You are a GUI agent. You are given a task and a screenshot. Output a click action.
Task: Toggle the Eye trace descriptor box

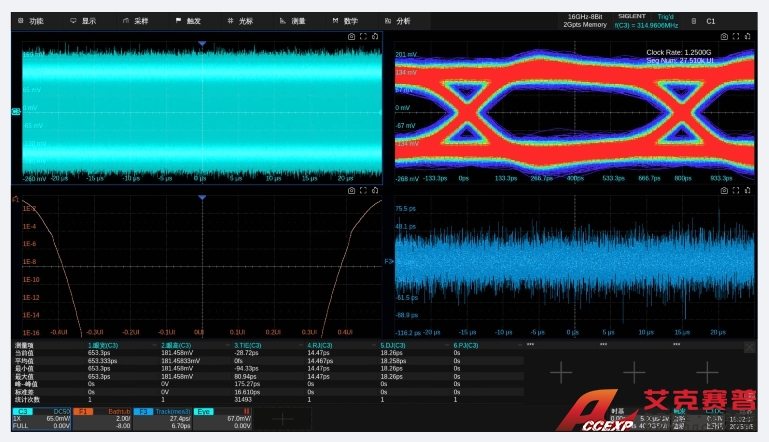click(222, 418)
